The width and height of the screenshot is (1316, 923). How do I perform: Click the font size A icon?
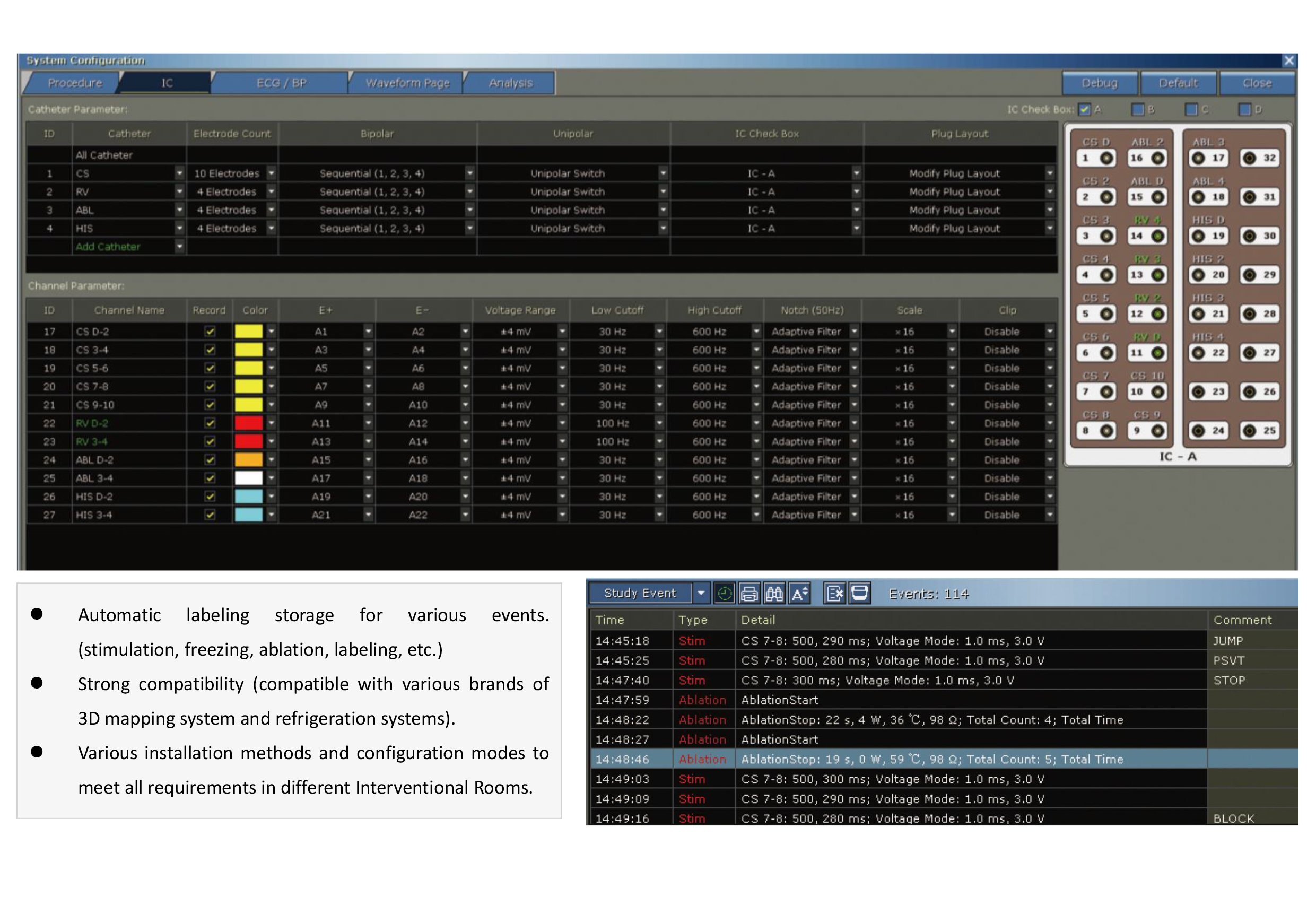pyautogui.click(x=799, y=594)
